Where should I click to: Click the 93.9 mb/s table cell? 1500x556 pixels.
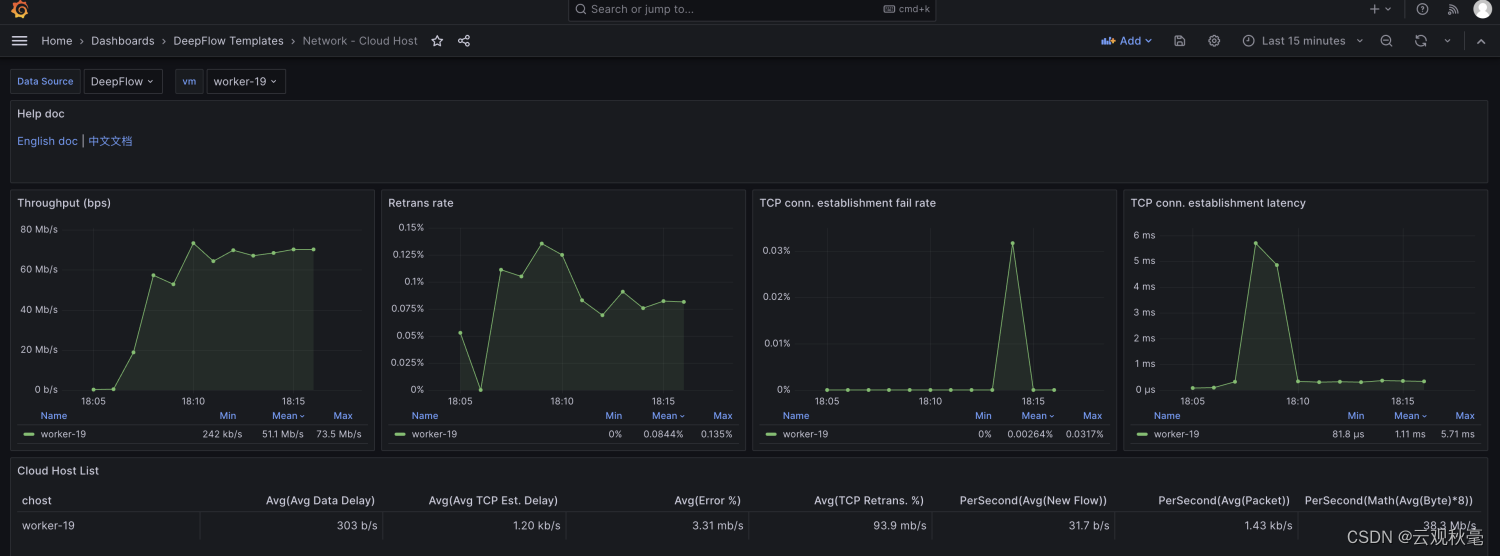click(899, 526)
